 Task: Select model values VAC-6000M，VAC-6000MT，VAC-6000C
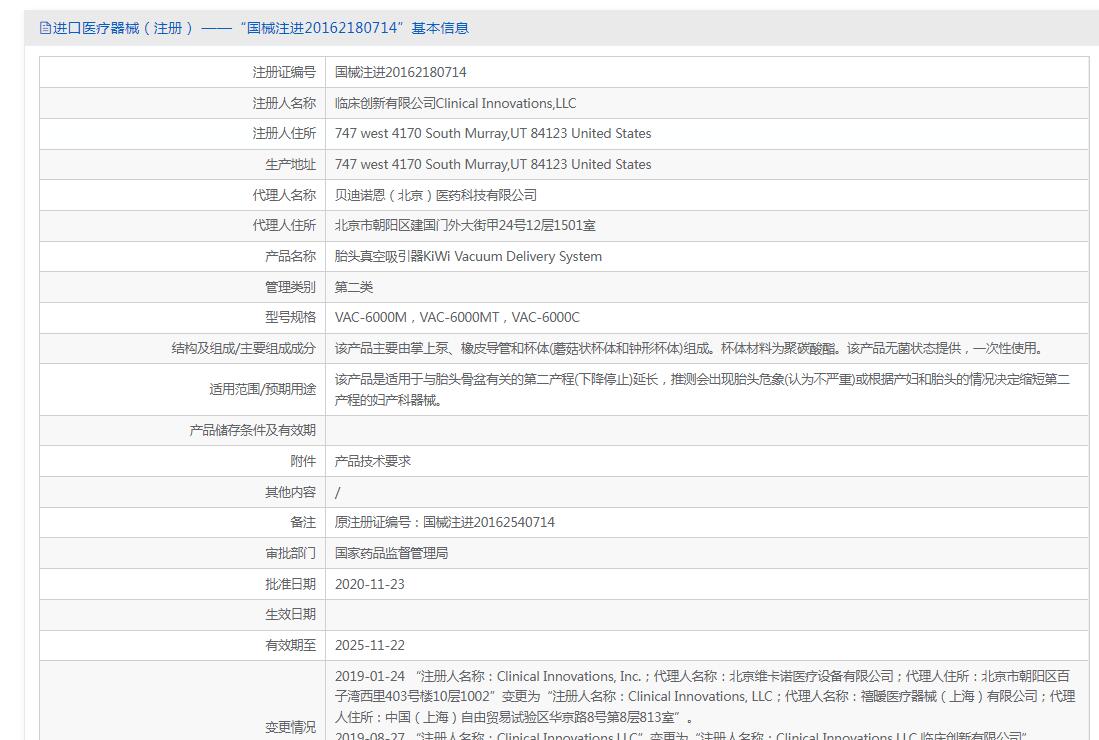coord(457,317)
